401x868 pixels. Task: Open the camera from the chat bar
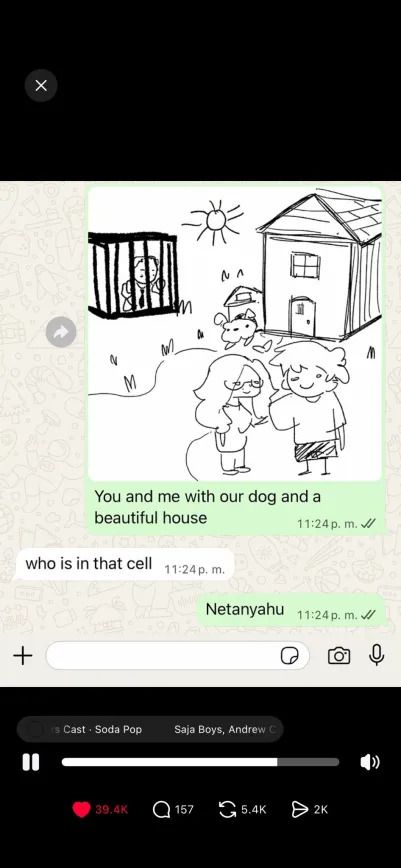pos(339,656)
